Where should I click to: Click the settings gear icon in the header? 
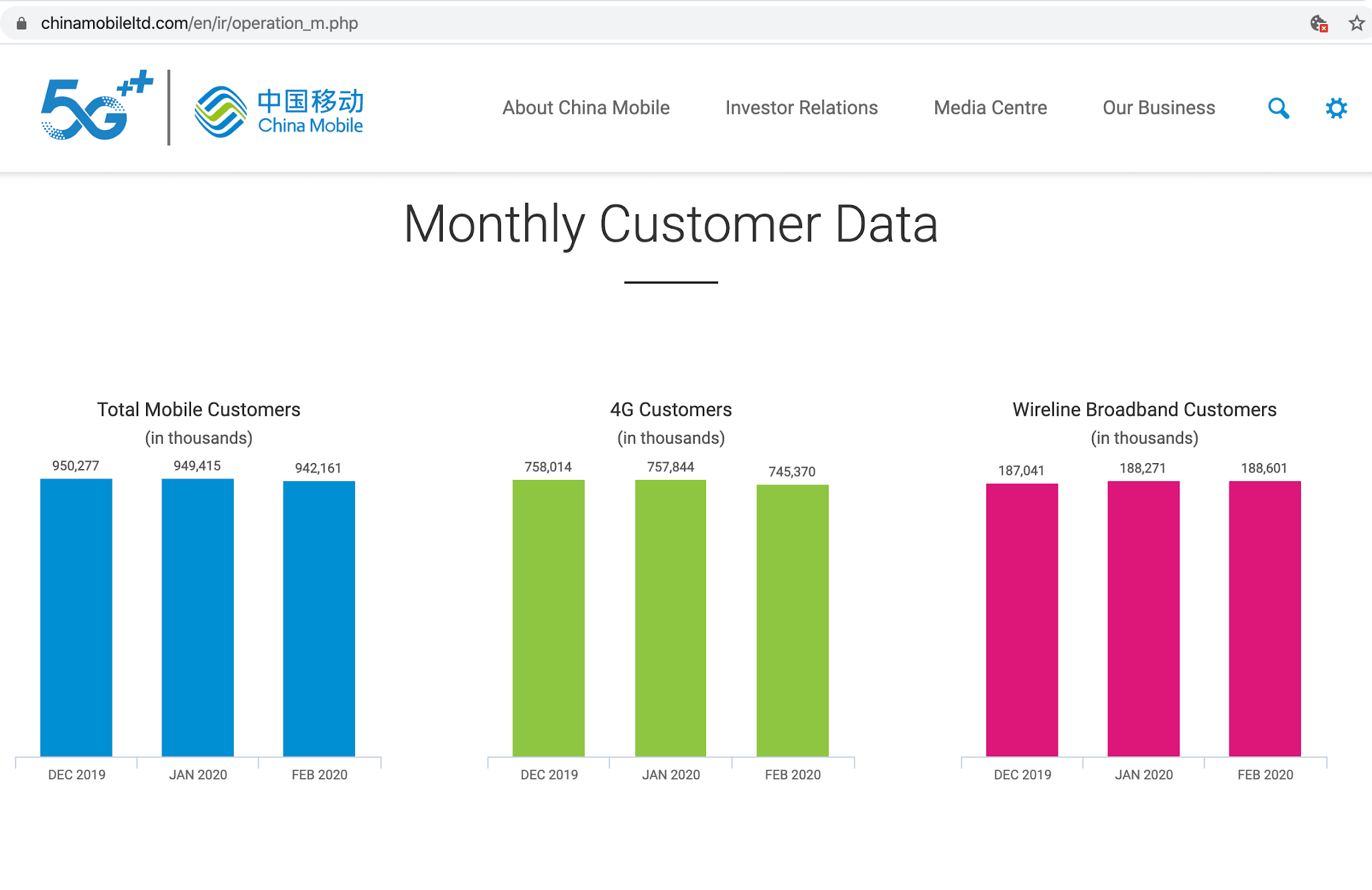click(1335, 107)
